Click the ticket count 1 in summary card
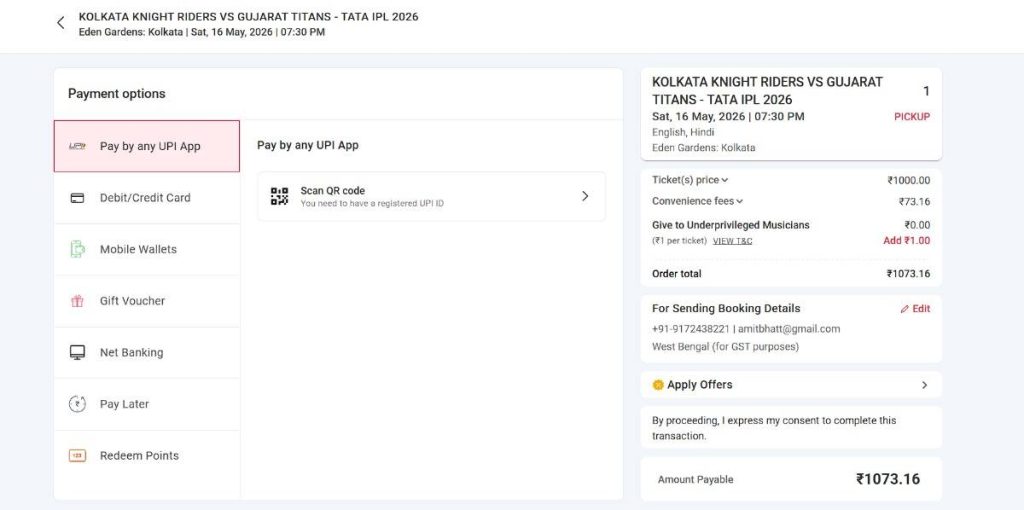Image resolution: width=1024 pixels, height=510 pixels. [926, 91]
